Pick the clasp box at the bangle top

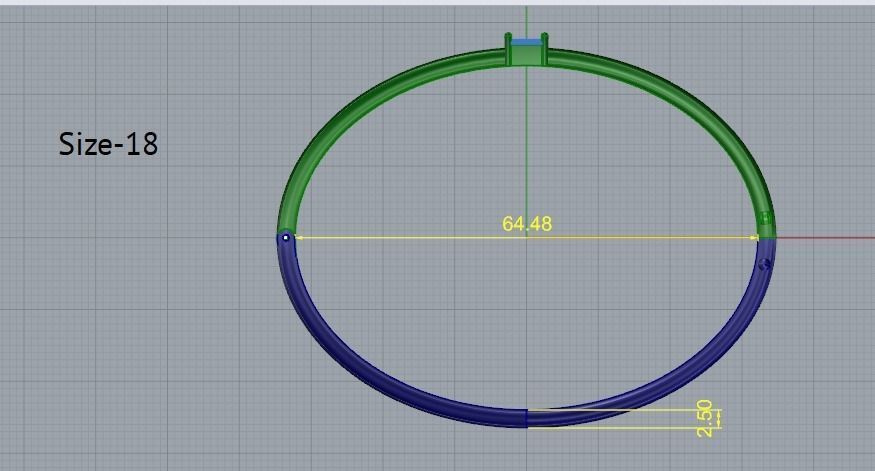coord(527,50)
